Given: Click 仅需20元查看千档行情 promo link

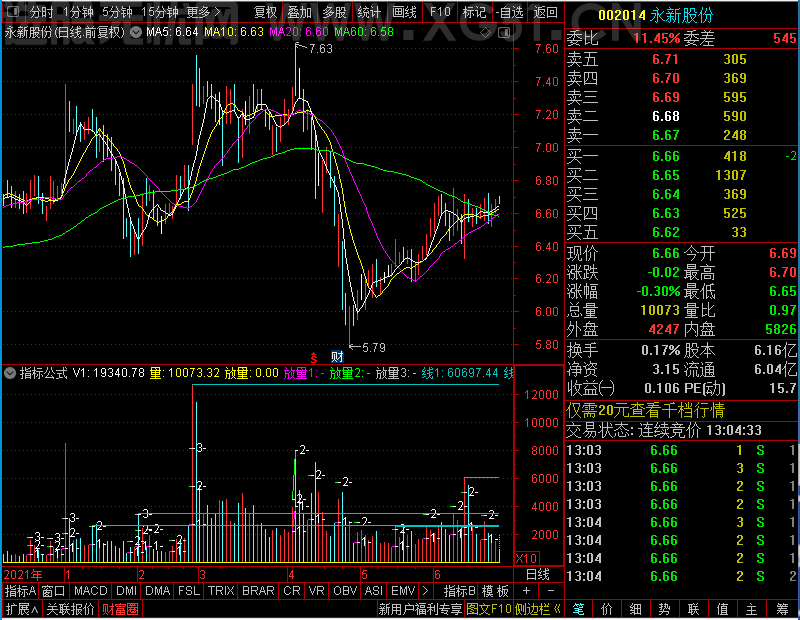Looking at the screenshot, I should [645, 410].
